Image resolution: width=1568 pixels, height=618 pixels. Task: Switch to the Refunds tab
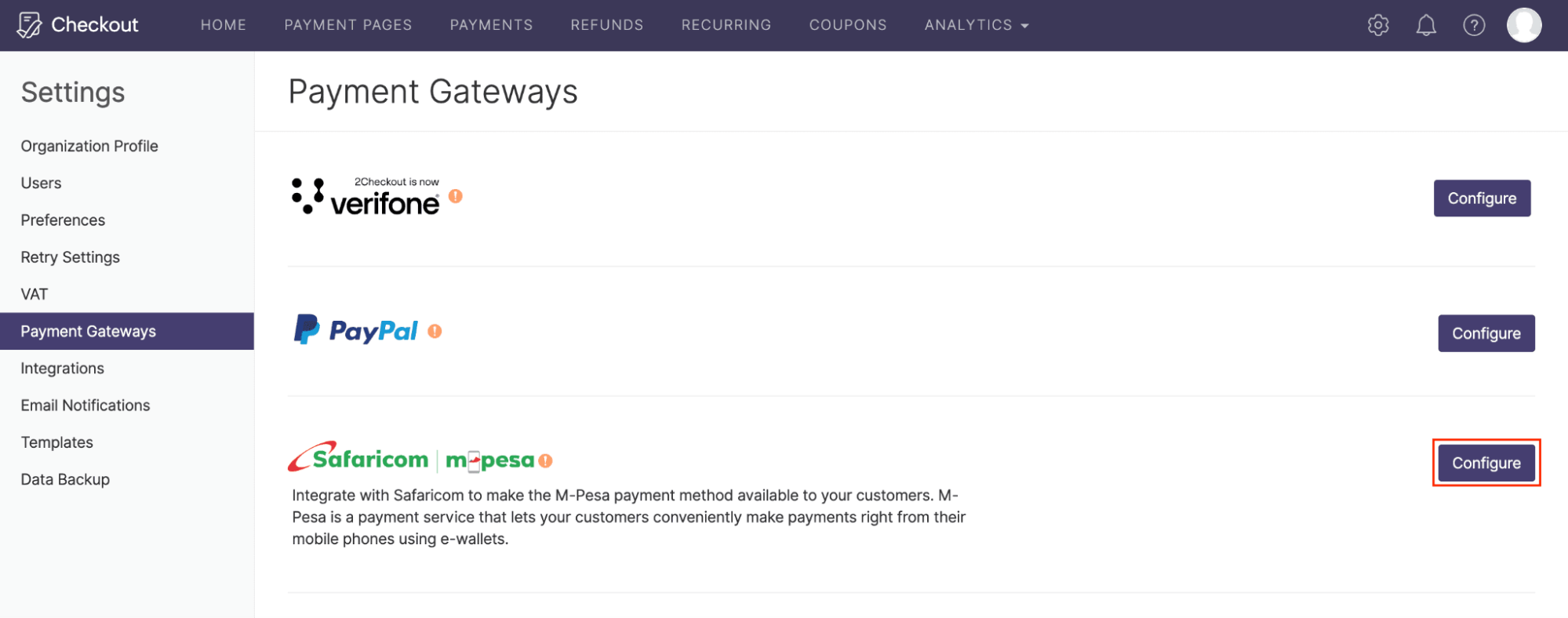(x=607, y=25)
